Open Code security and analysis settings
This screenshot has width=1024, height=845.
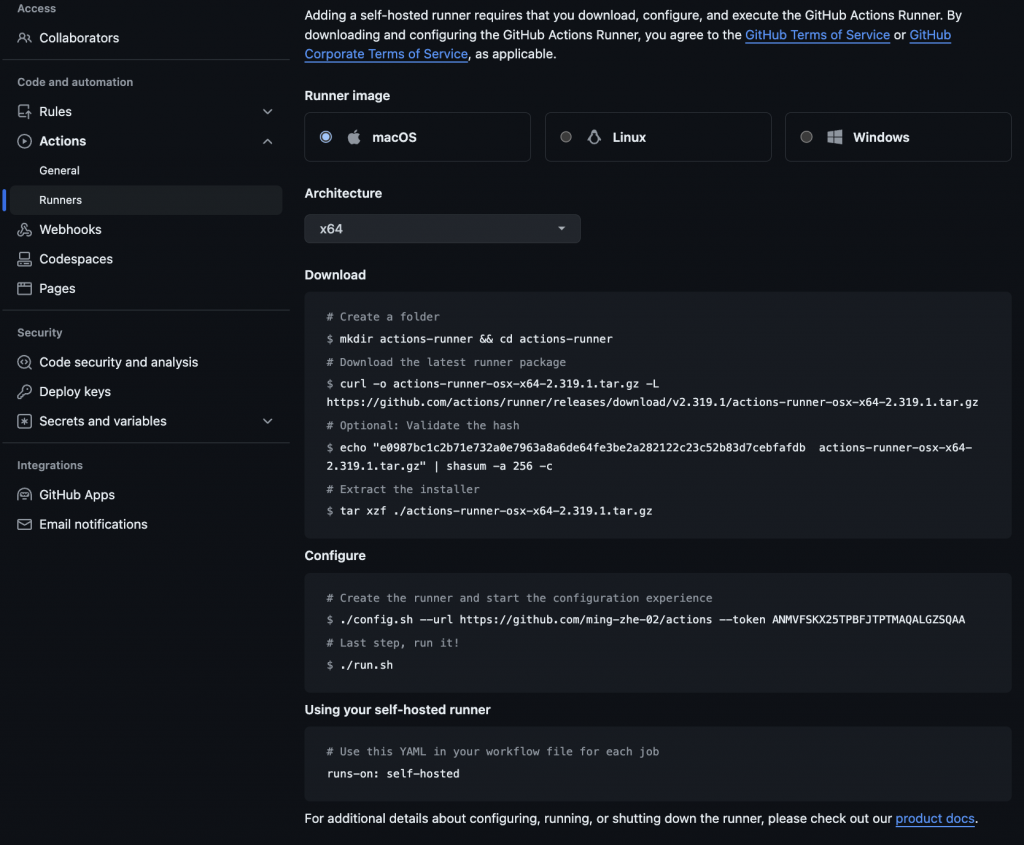118,362
